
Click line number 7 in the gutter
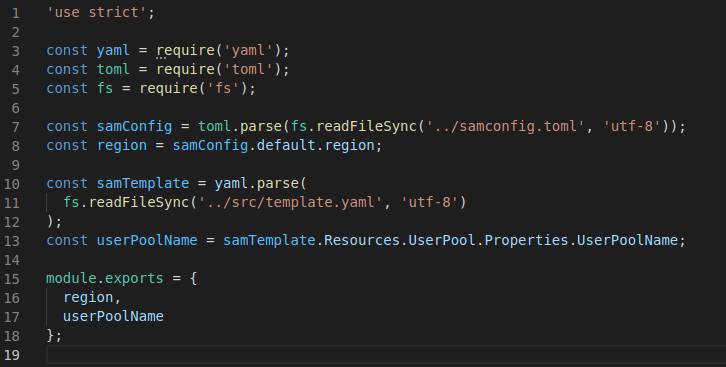16,127
